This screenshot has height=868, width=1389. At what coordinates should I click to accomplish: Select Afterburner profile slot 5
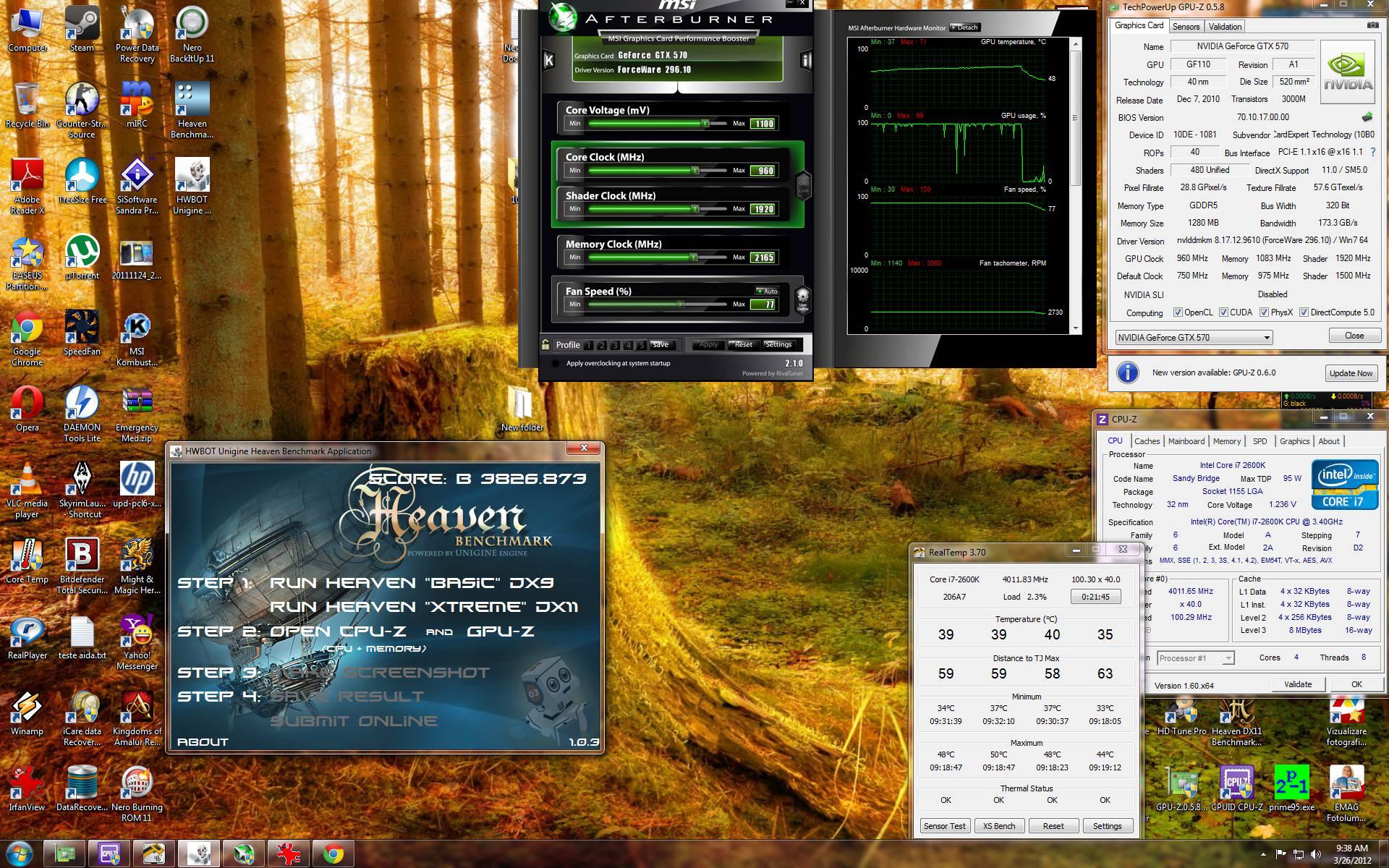click(641, 345)
